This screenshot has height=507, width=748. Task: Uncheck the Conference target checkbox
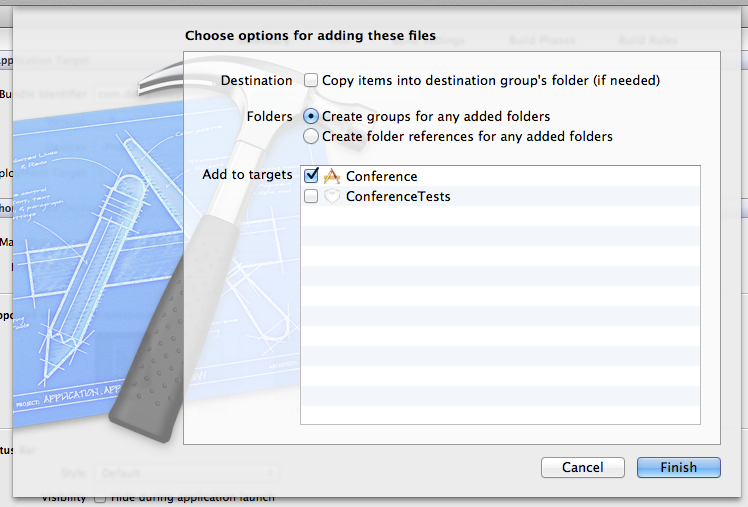pyautogui.click(x=311, y=176)
